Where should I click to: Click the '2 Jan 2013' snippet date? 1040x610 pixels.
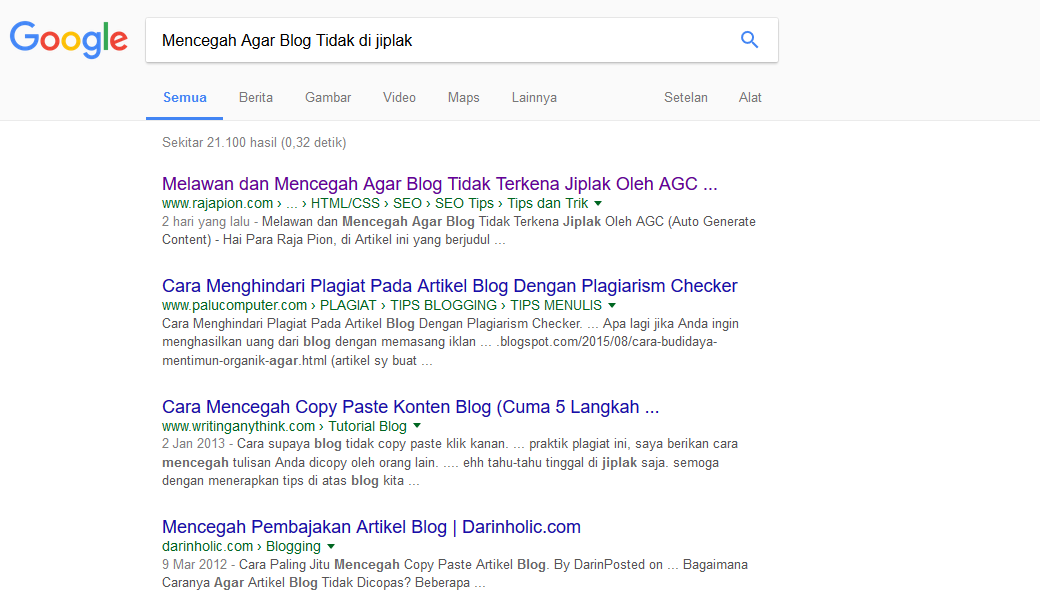(x=193, y=444)
